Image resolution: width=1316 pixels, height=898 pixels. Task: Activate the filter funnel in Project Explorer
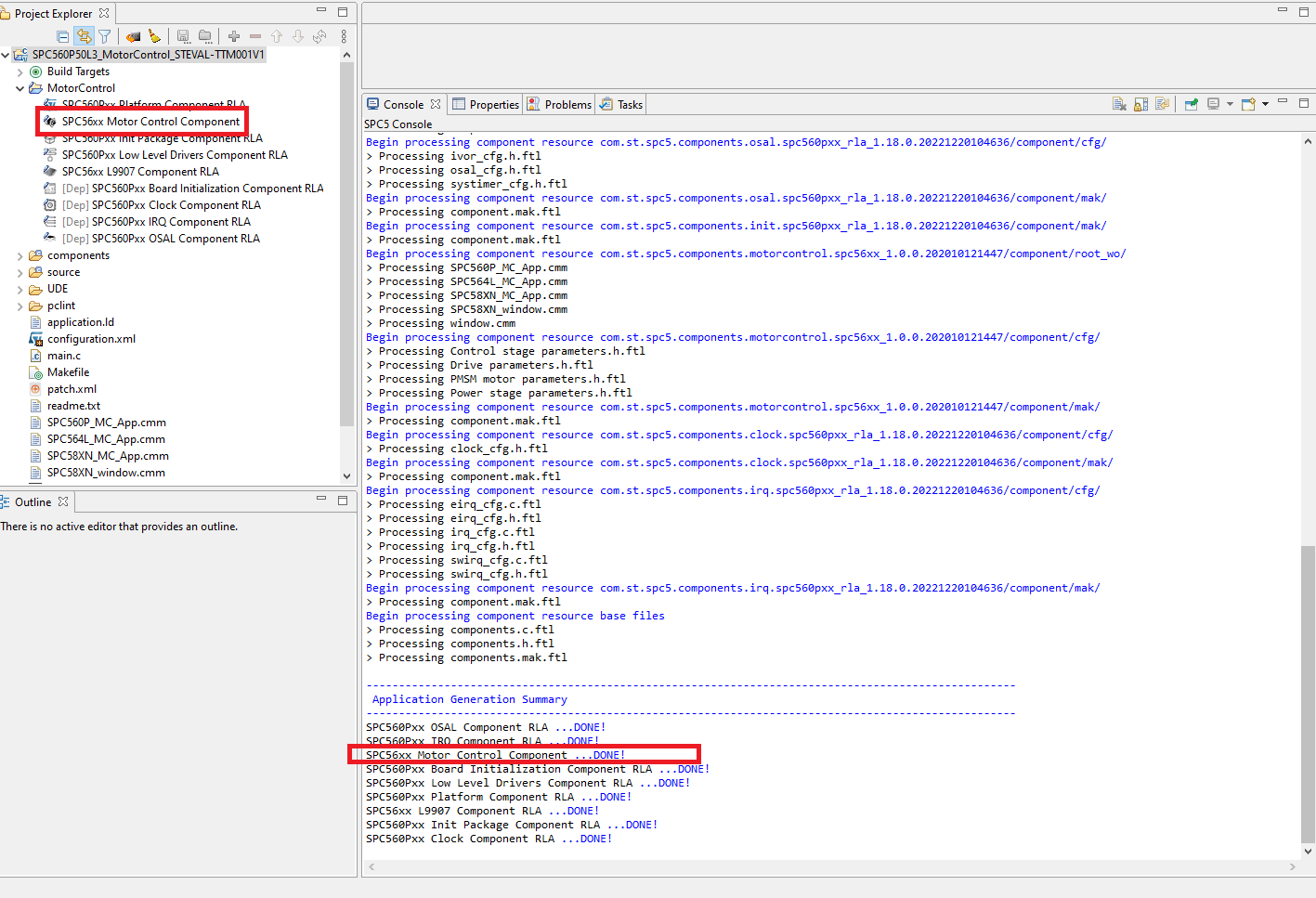(x=105, y=36)
